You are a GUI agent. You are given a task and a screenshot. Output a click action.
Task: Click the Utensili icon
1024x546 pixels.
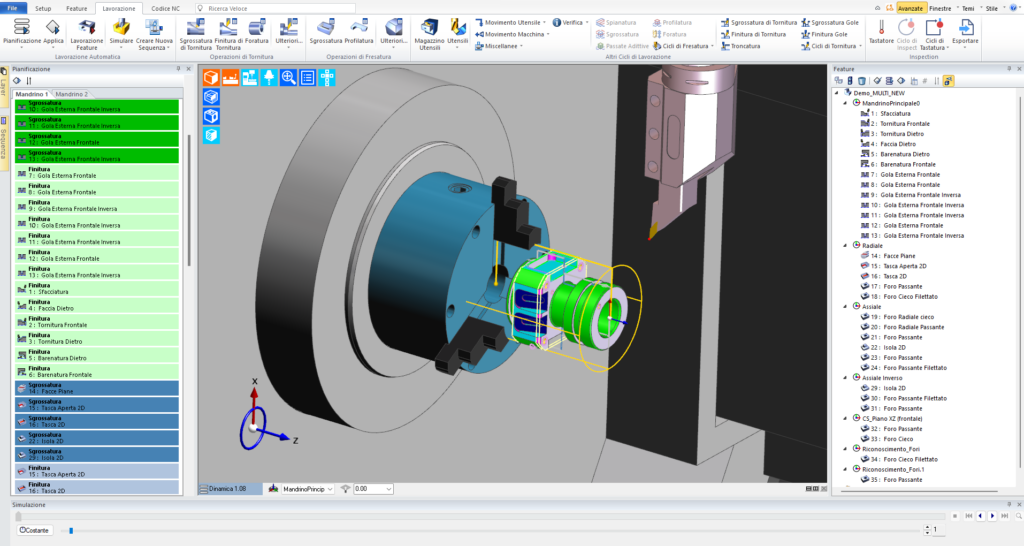(x=458, y=32)
